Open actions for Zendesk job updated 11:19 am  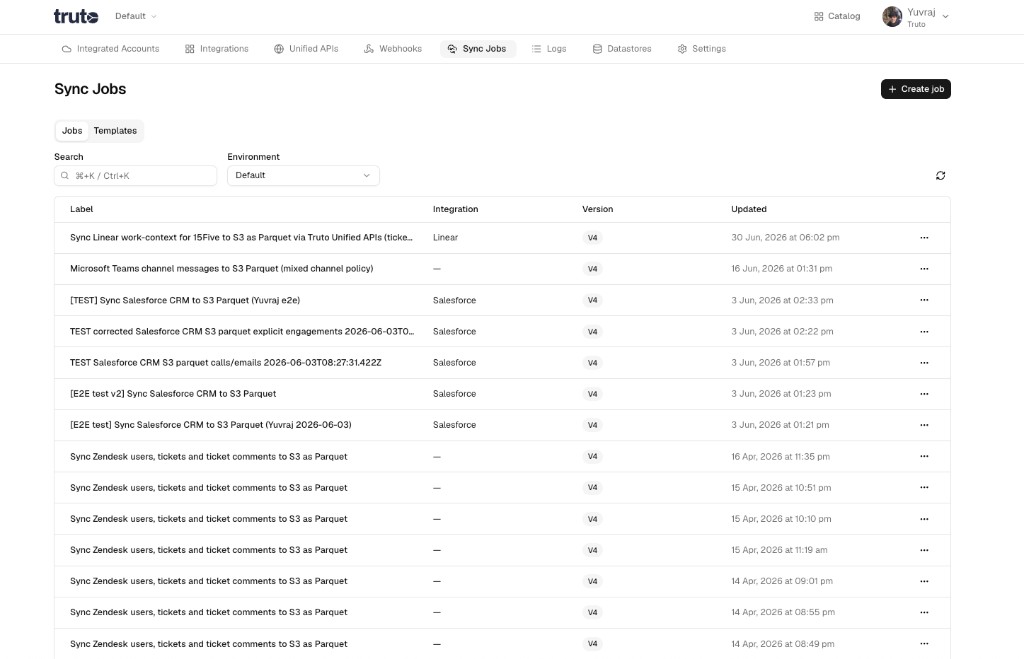924,551
